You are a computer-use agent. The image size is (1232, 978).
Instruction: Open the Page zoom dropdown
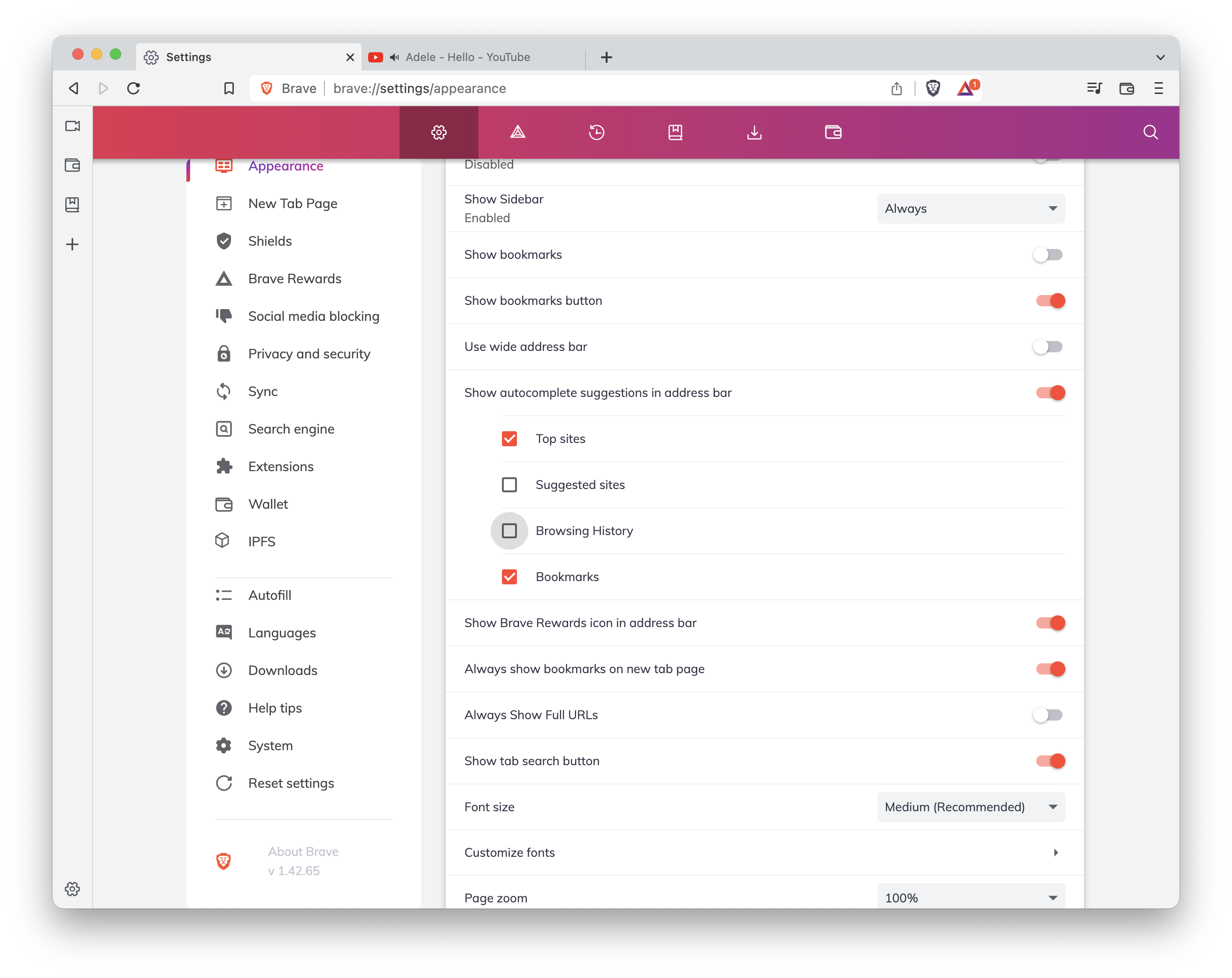tap(970, 897)
